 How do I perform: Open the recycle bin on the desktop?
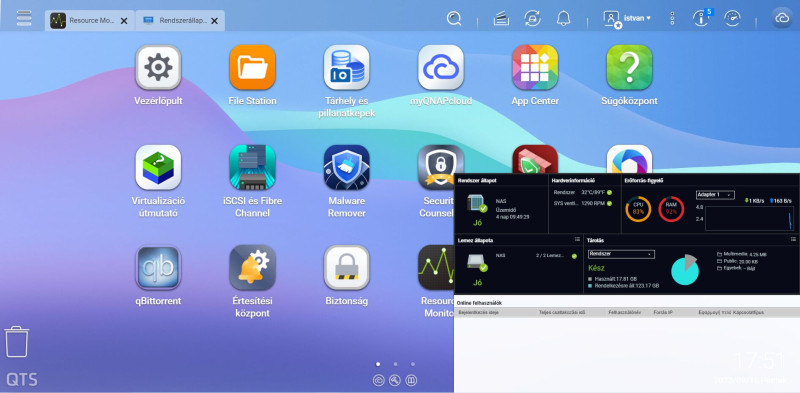pyautogui.click(x=17, y=342)
